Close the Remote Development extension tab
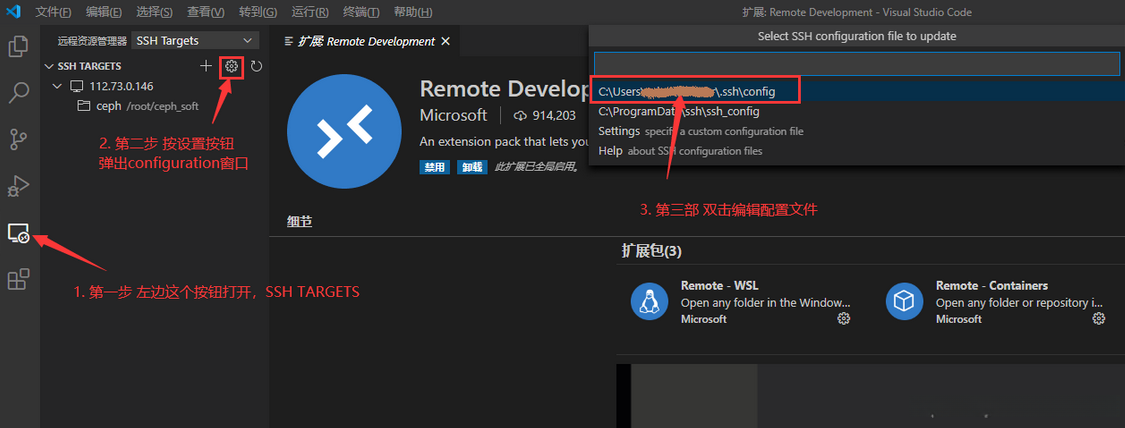 tap(446, 42)
